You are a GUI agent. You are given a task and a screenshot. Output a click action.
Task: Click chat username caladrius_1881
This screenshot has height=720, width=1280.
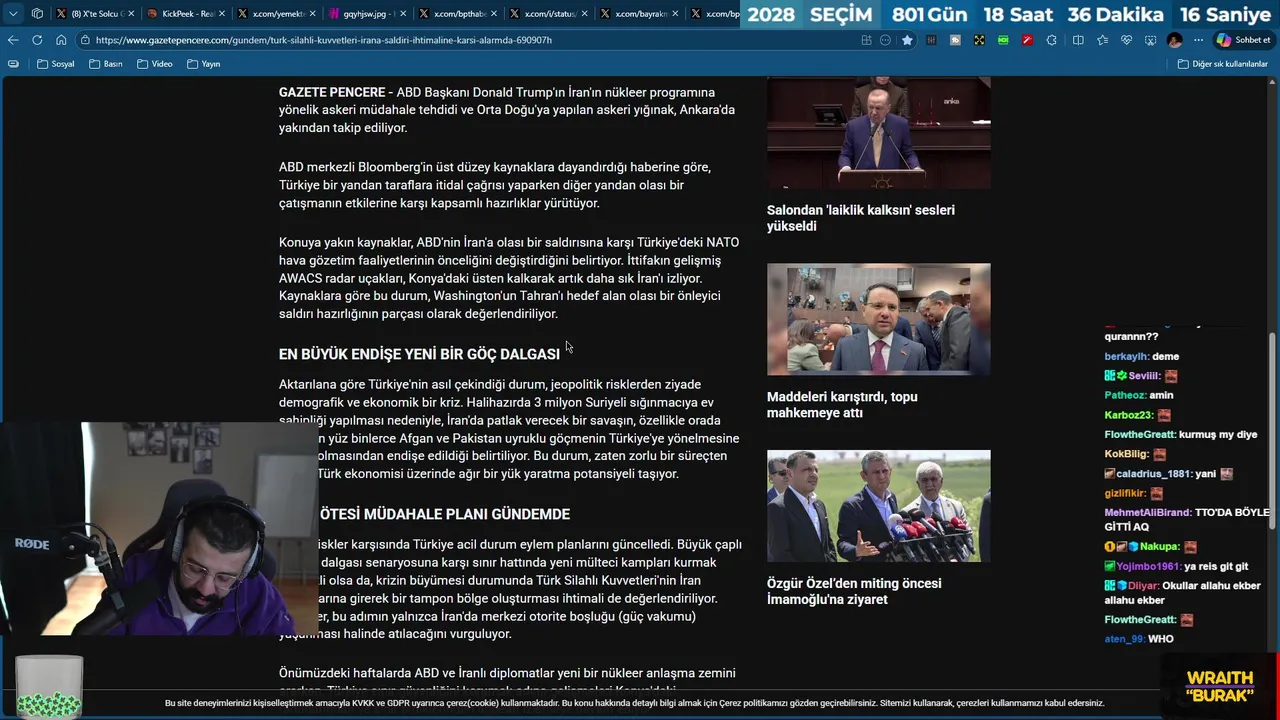1153,474
